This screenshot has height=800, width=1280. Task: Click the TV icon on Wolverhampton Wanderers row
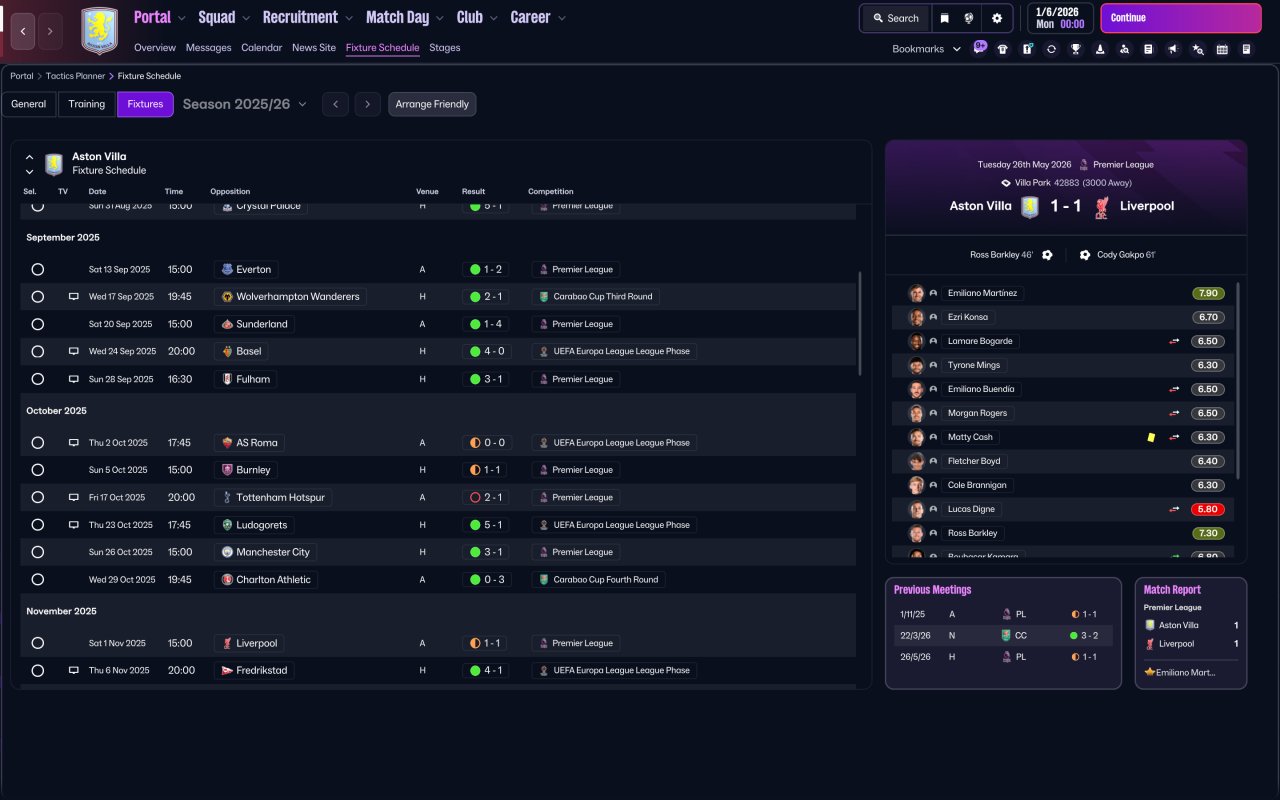tap(73, 297)
